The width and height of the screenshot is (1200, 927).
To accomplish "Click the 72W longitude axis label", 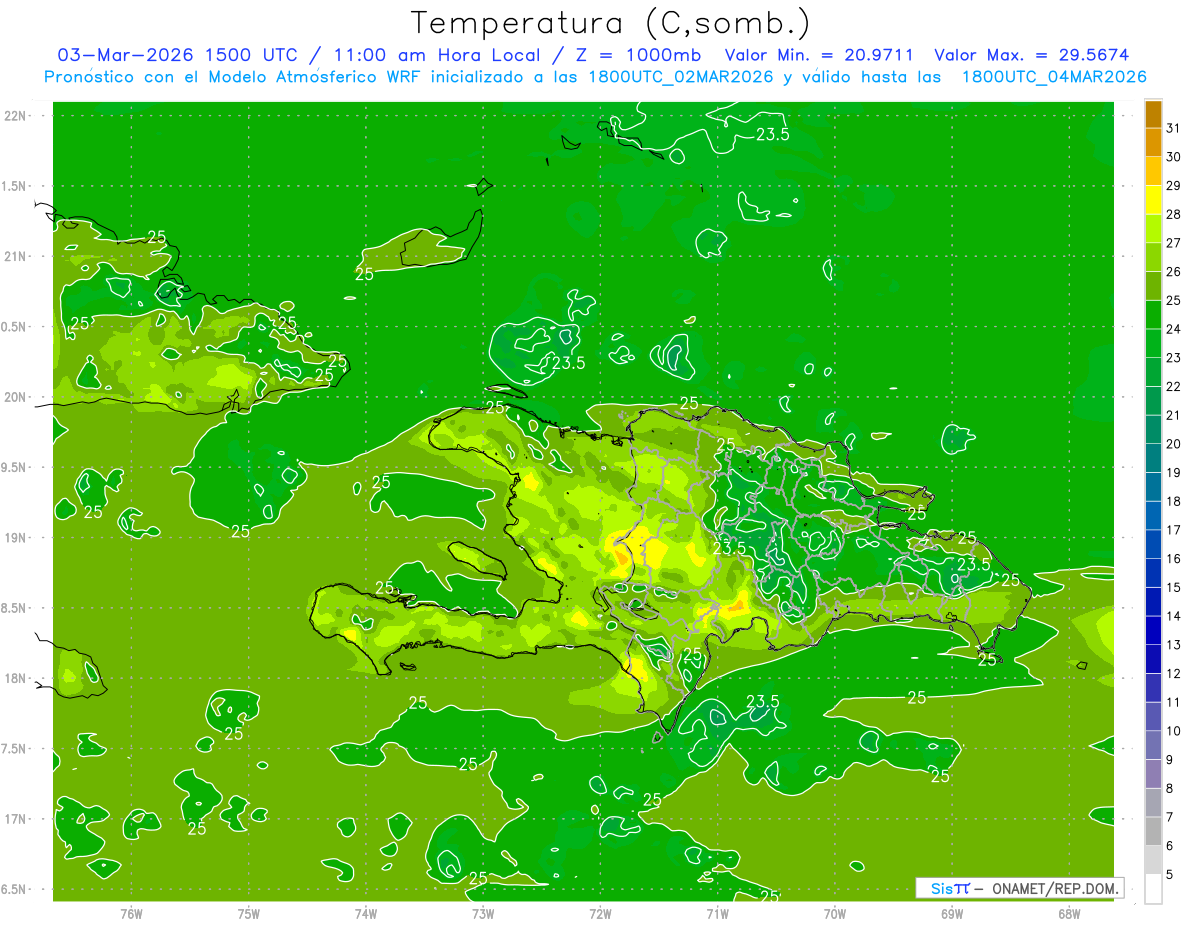I will [600, 913].
